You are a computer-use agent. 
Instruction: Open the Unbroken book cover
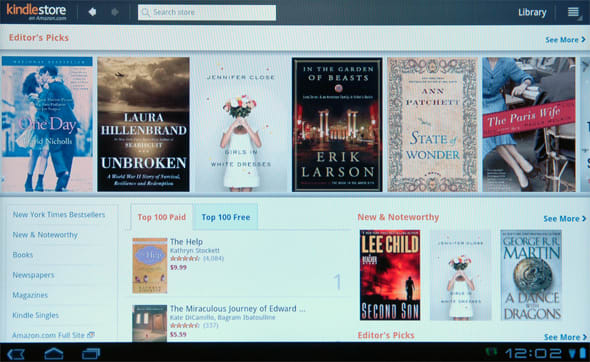143,124
